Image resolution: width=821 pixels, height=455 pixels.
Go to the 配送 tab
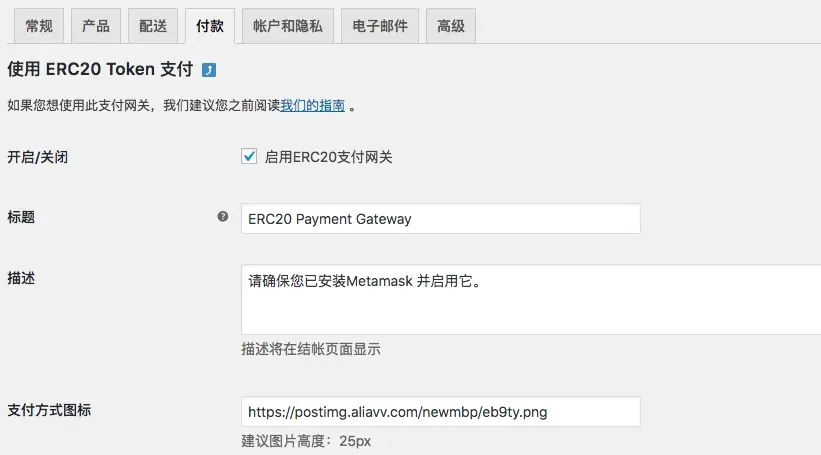coord(153,26)
